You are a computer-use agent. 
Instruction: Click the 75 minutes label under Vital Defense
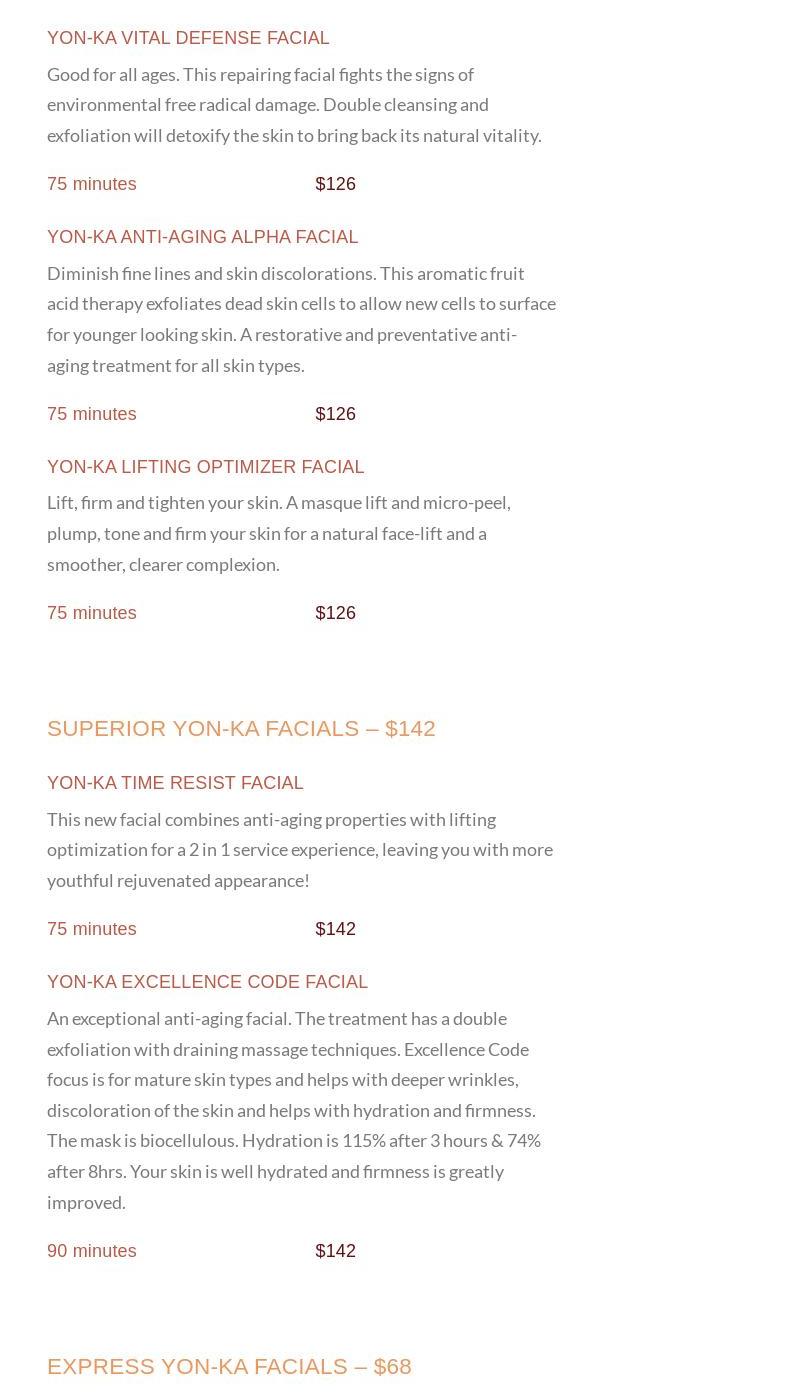(x=92, y=184)
